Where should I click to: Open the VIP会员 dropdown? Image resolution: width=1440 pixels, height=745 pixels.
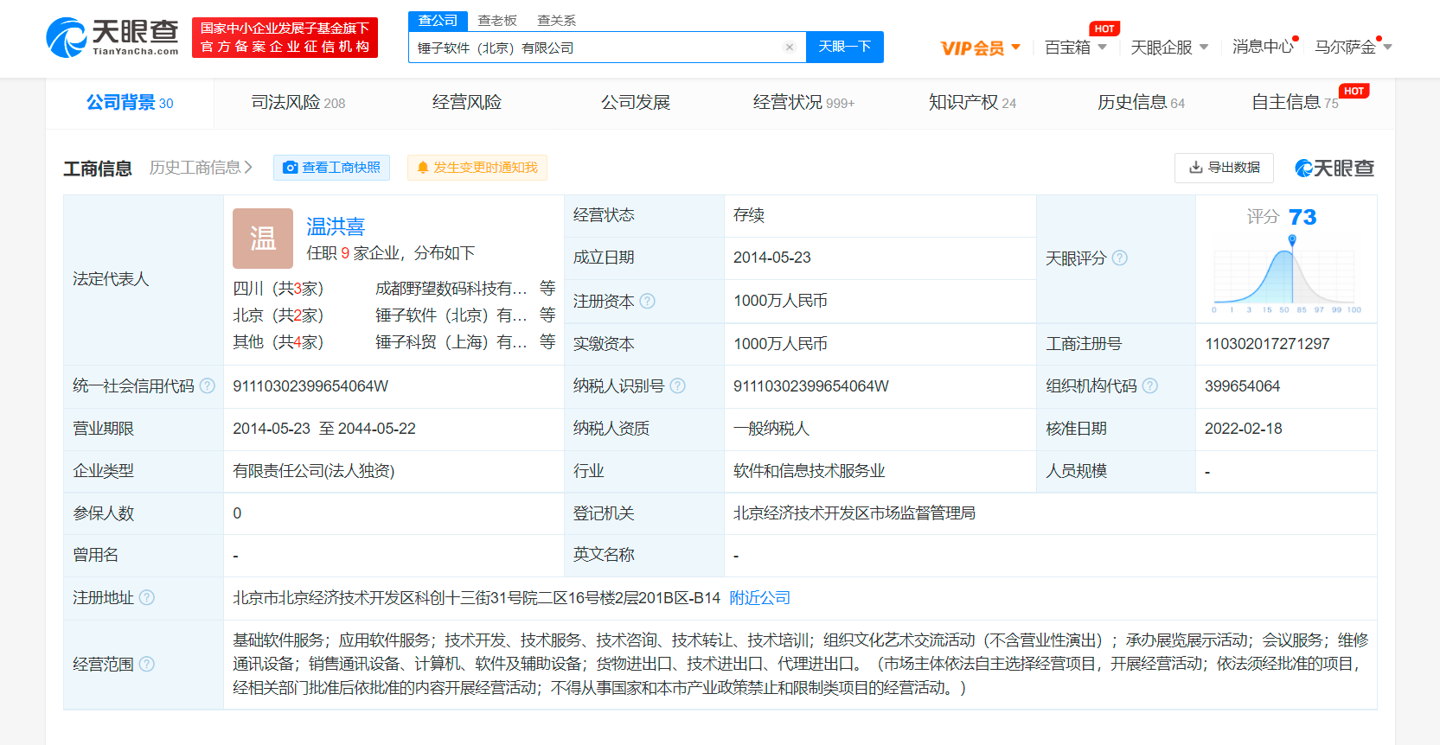click(980, 47)
